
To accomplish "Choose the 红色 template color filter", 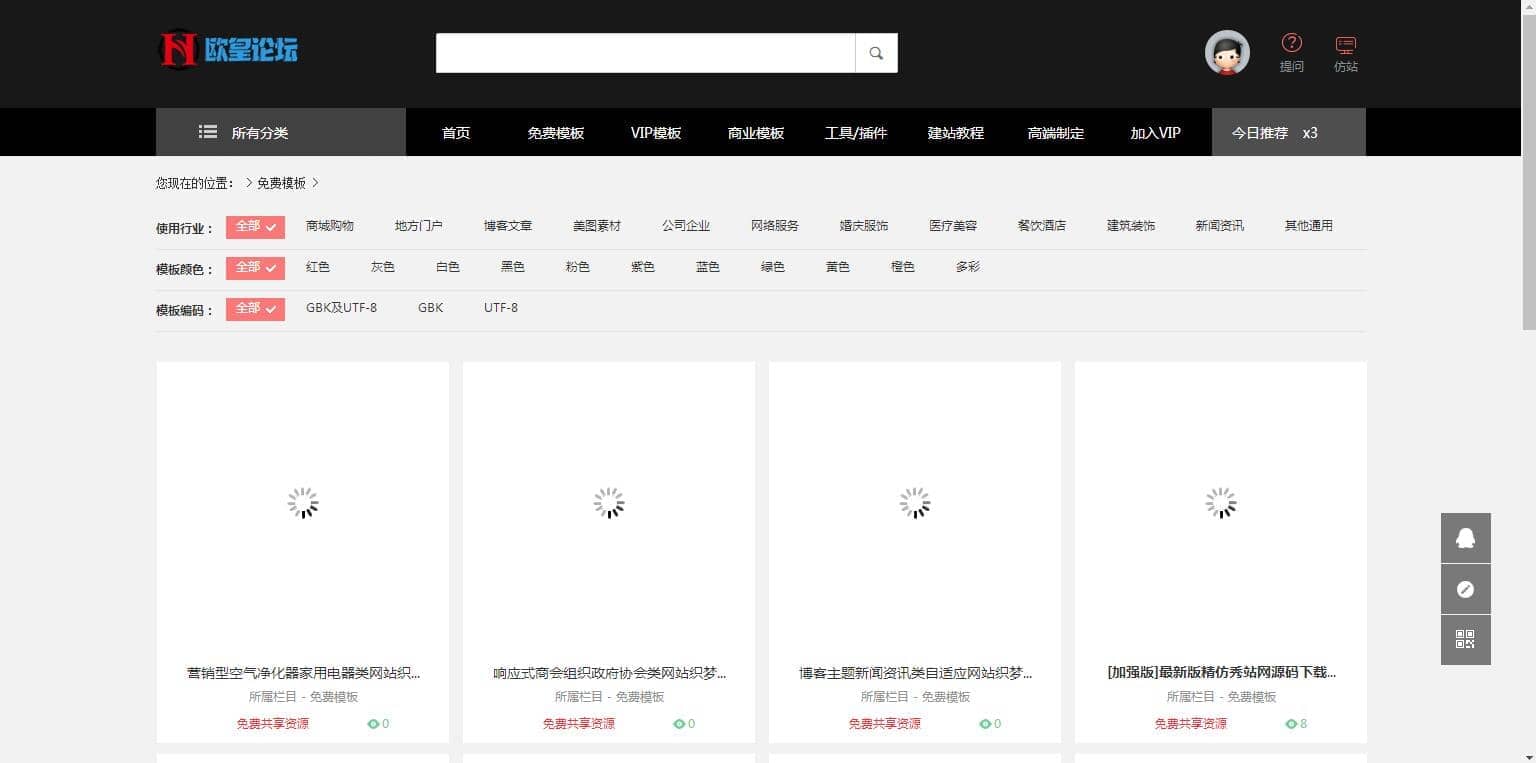I will tap(318, 267).
